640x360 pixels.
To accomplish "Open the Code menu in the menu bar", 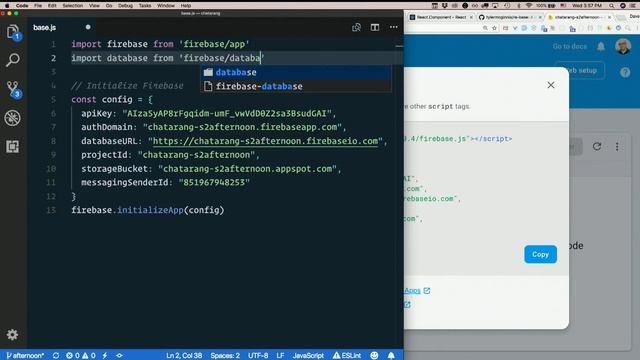I will [22, 6].
